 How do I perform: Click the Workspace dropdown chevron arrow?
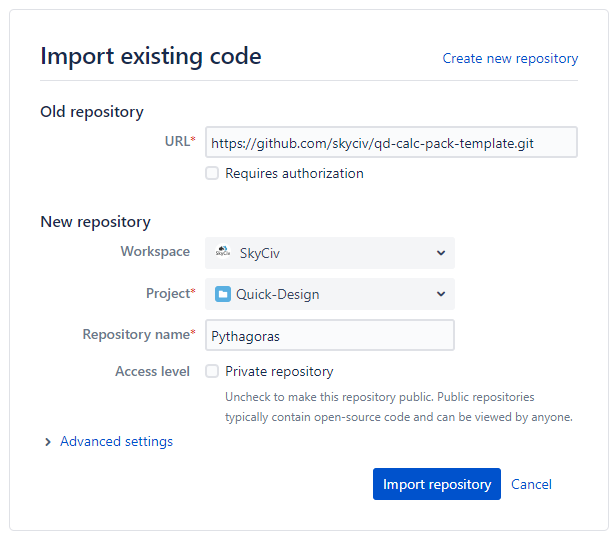(441, 253)
